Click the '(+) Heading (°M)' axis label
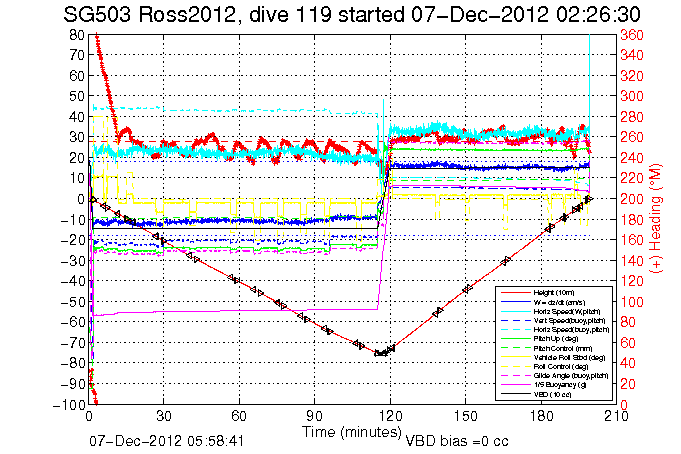681x454 pixels. 656,219
